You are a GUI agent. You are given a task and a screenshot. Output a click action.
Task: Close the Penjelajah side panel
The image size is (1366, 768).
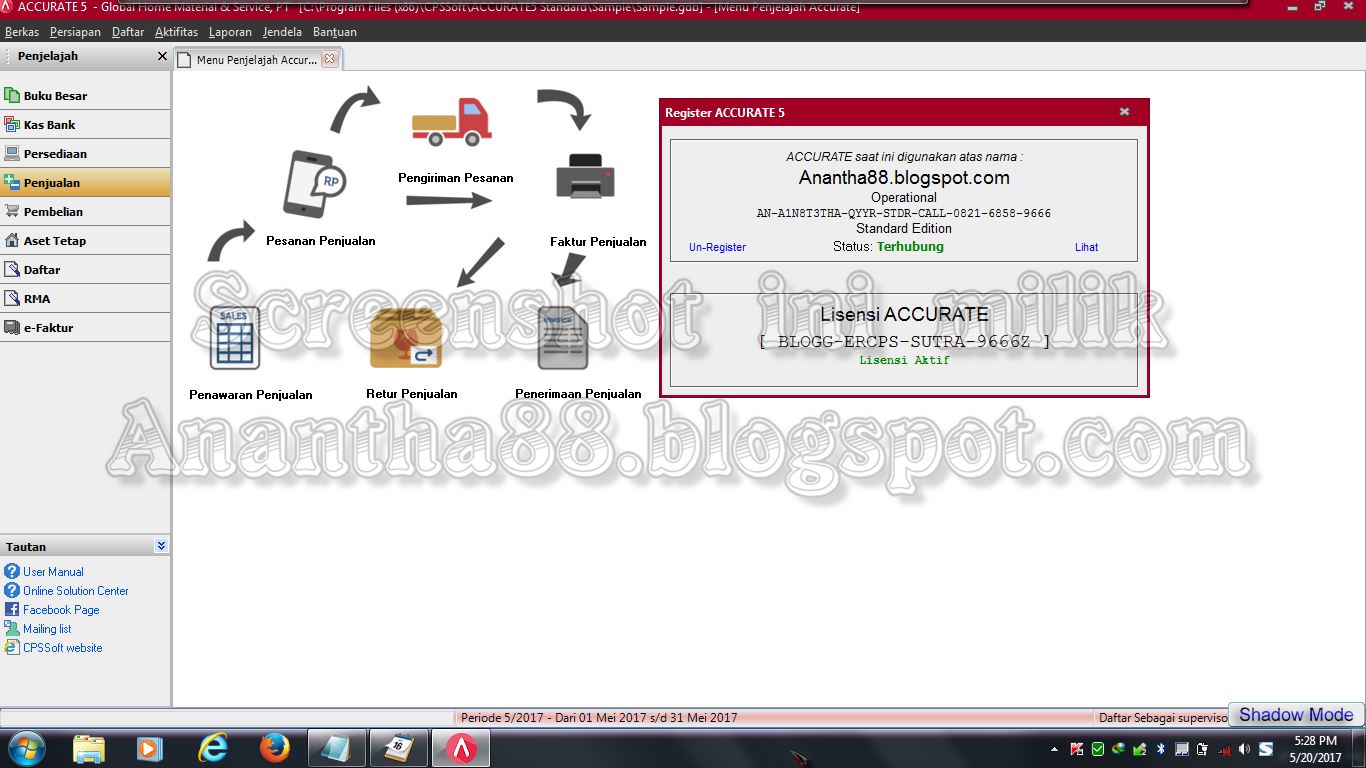pos(162,56)
